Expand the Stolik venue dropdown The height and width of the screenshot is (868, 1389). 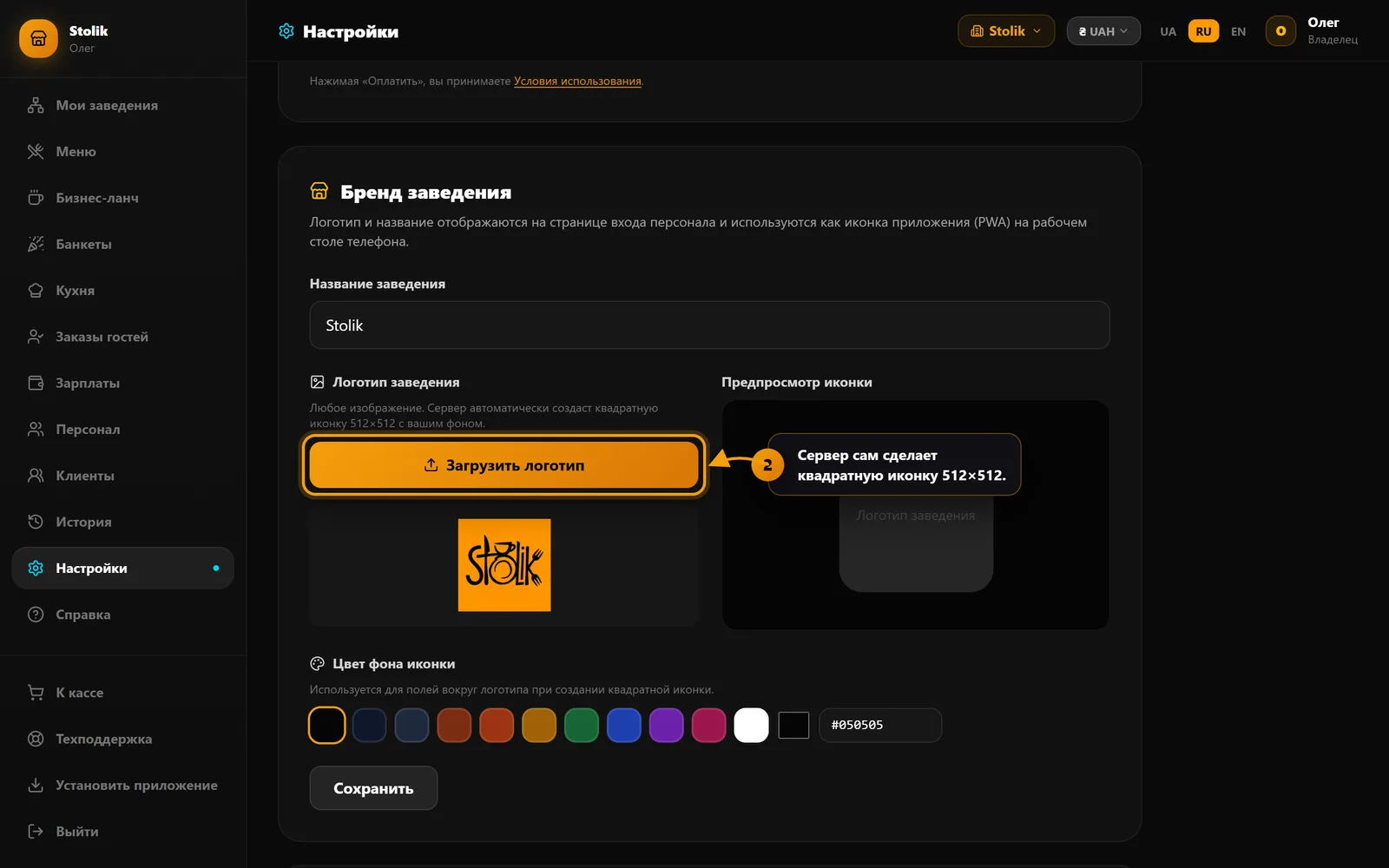point(1006,31)
